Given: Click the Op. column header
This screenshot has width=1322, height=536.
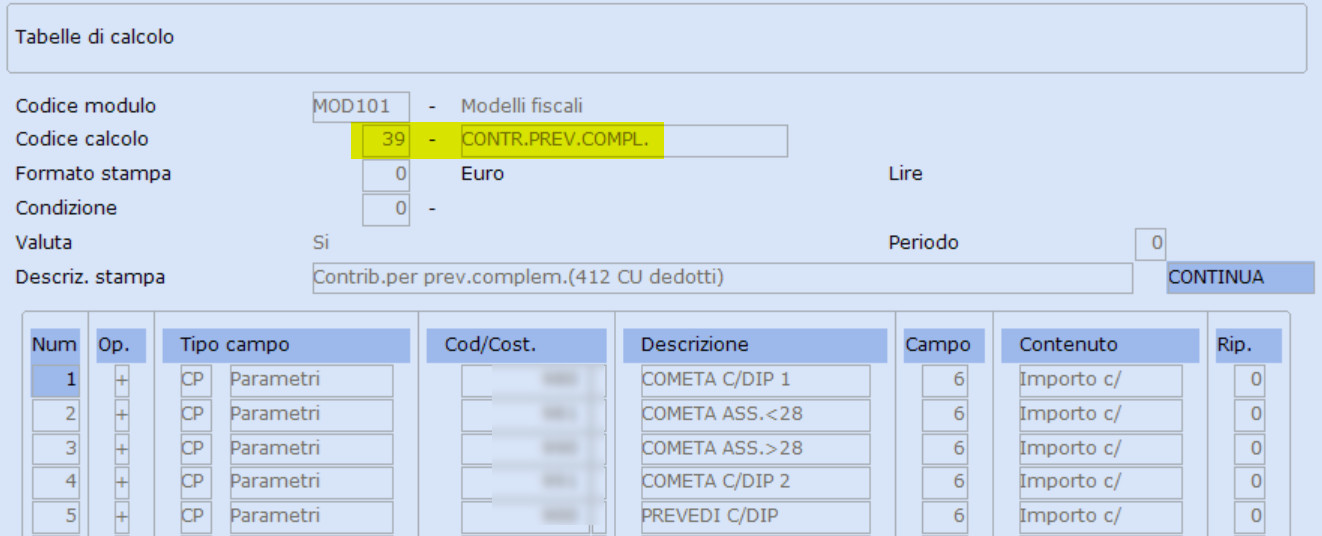Looking at the screenshot, I should (121, 345).
